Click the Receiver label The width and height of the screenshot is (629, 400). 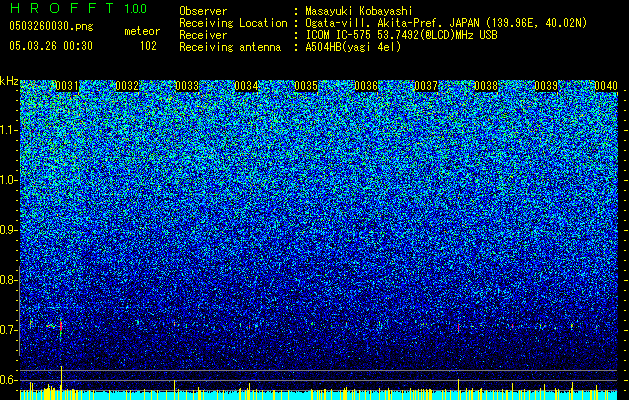(203, 35)
